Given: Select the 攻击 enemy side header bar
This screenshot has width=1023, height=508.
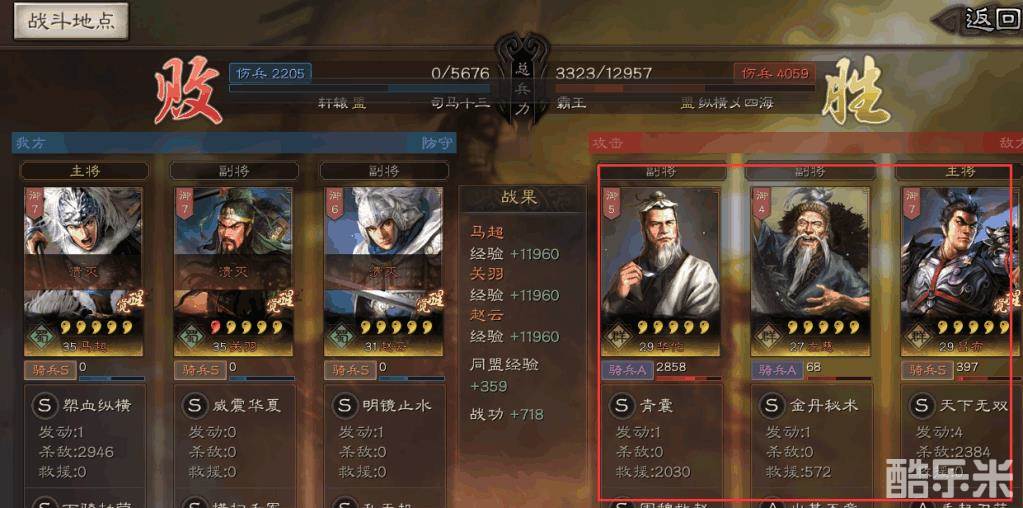Looking at the screenshot, I should point(806,142).
